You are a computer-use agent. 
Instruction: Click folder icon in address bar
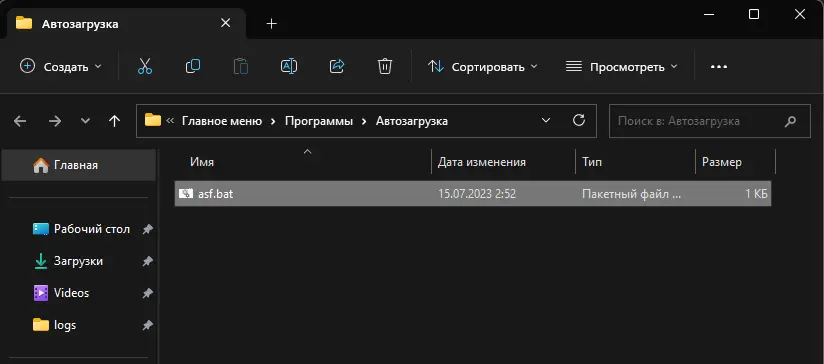[153, 120]
